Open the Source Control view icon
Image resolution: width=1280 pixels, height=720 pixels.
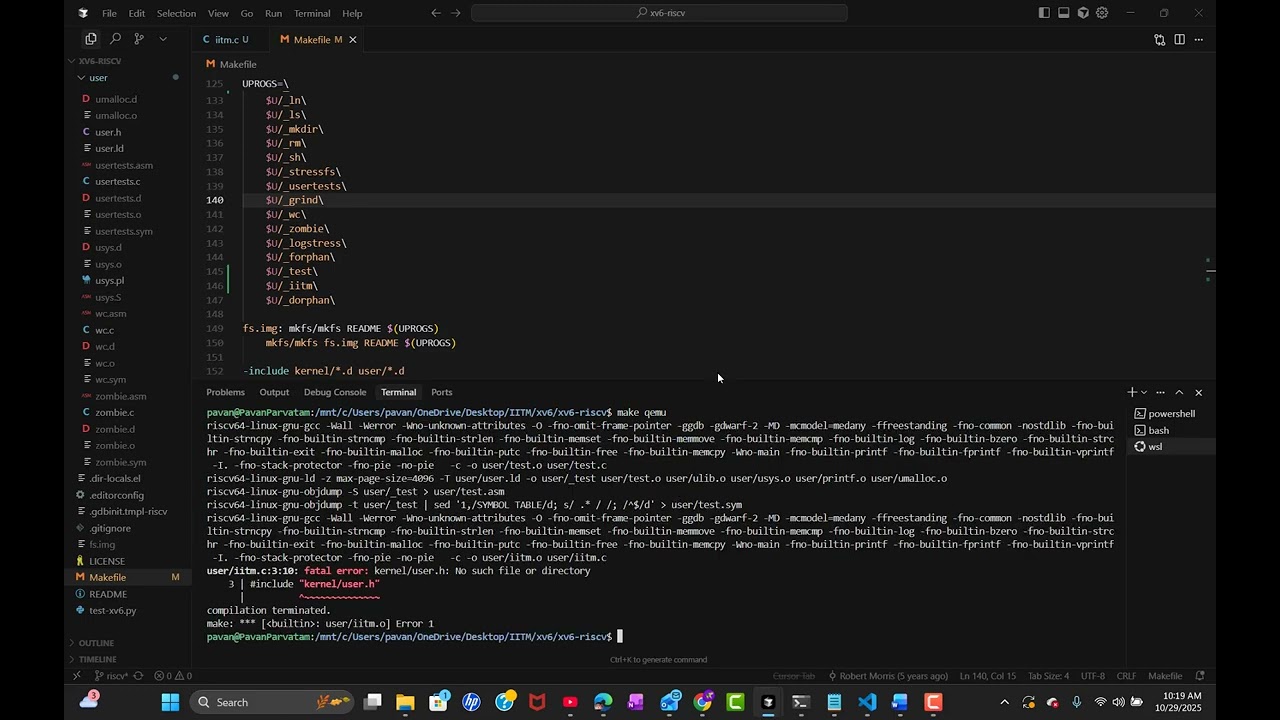pos(139,39)
